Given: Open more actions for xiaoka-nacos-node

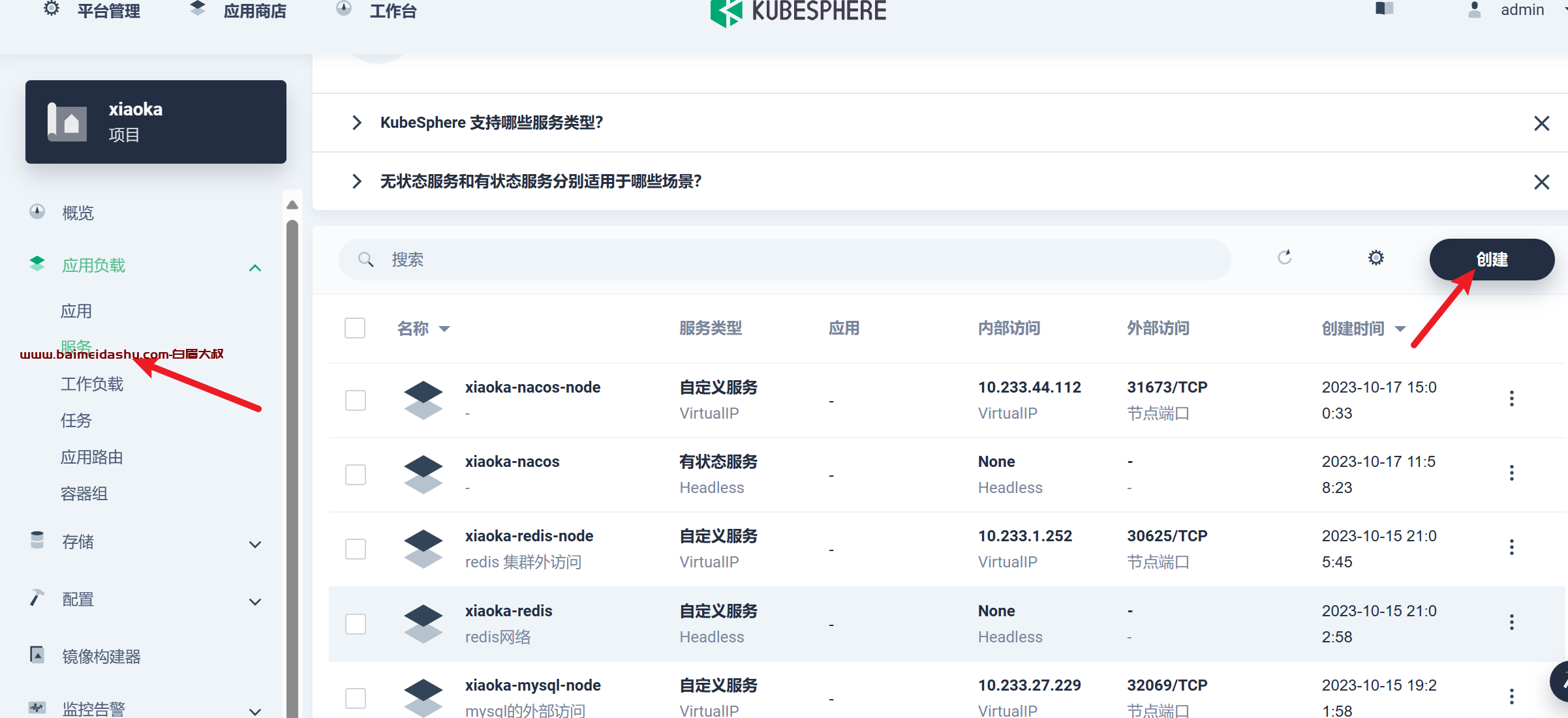Looking at the screenshot, I should click(x=1511, y=398).
